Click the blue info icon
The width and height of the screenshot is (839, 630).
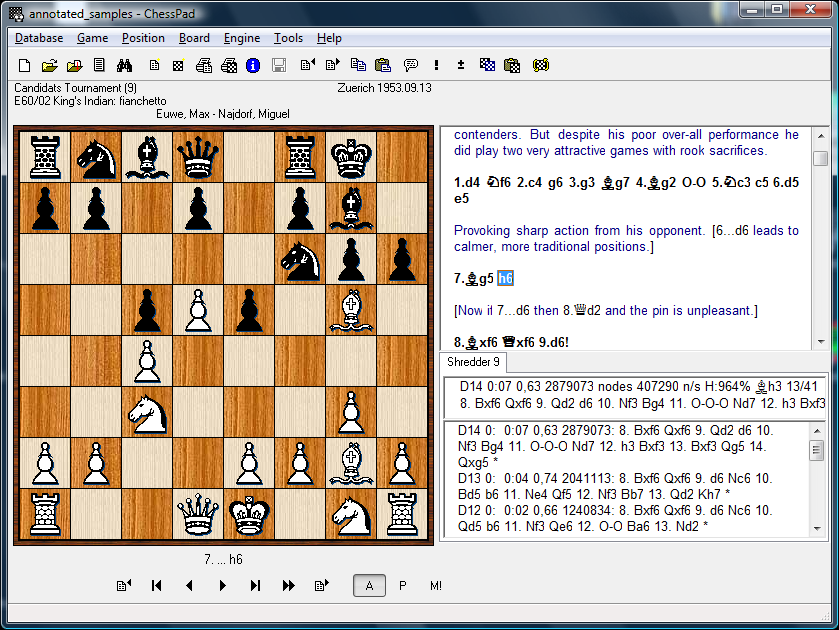pos(253,66)
